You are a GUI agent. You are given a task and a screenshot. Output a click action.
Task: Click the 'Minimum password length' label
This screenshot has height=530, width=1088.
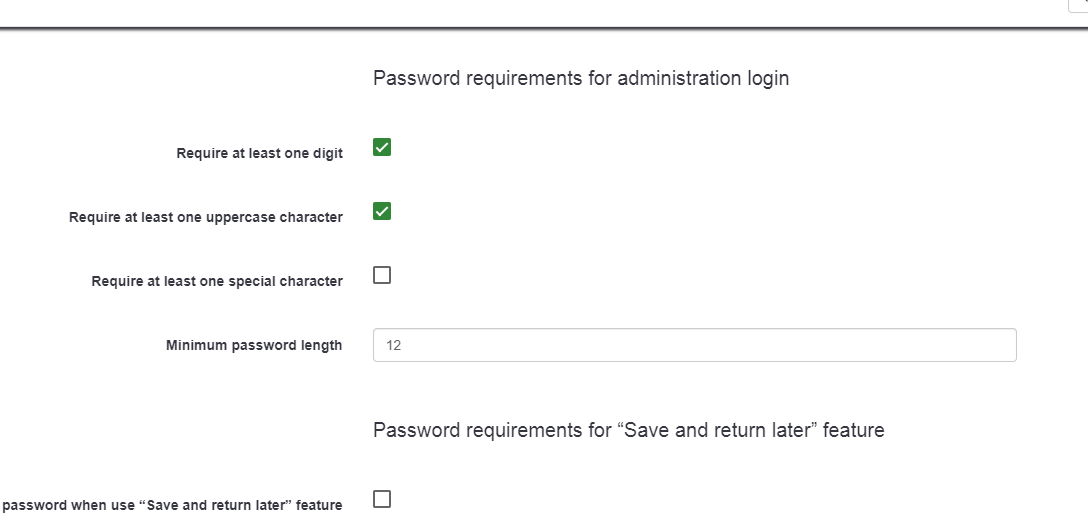coord(254,345)
